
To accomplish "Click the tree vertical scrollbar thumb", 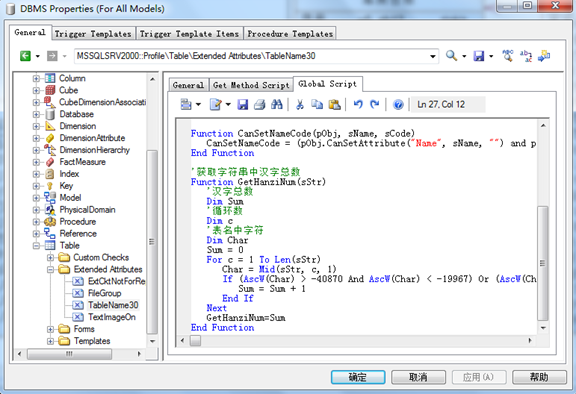I will pyautogui.click(x=152, y=242).
